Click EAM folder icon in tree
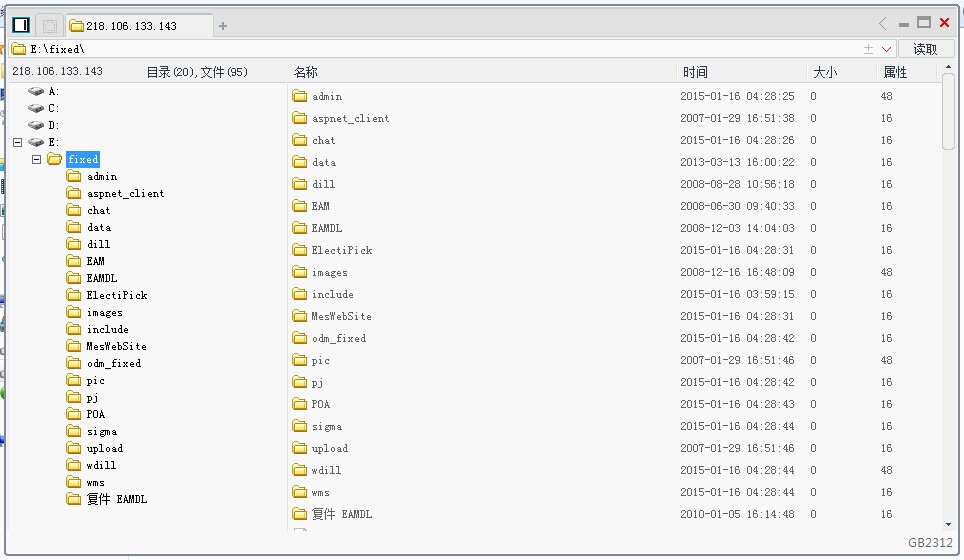 pos(74,261)
